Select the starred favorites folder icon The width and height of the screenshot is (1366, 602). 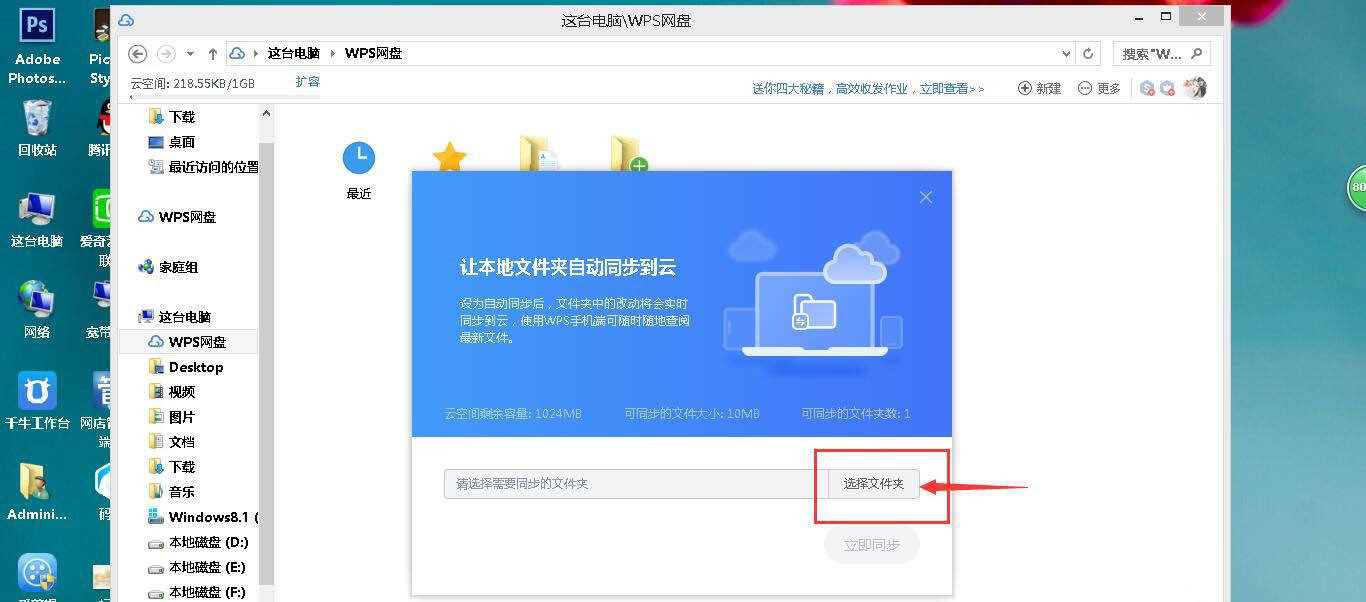coord(449,156)
